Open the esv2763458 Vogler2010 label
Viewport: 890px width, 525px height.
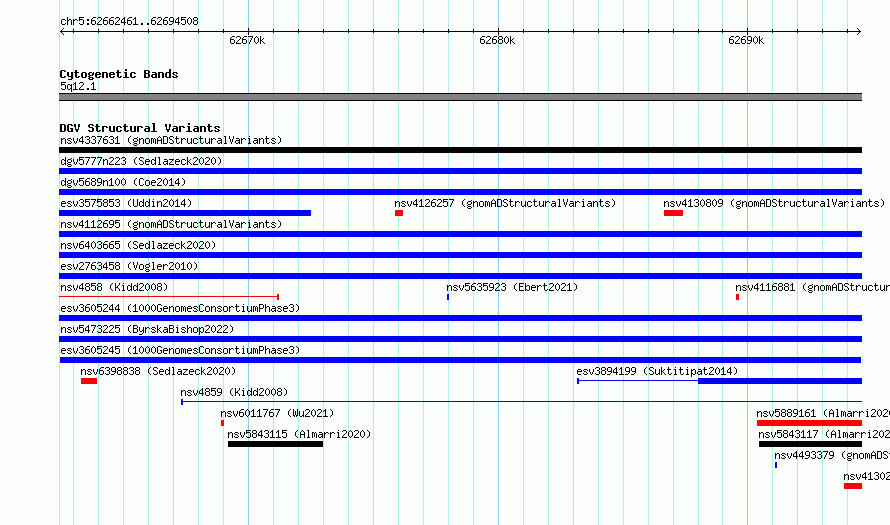click(x=129, y=266)
